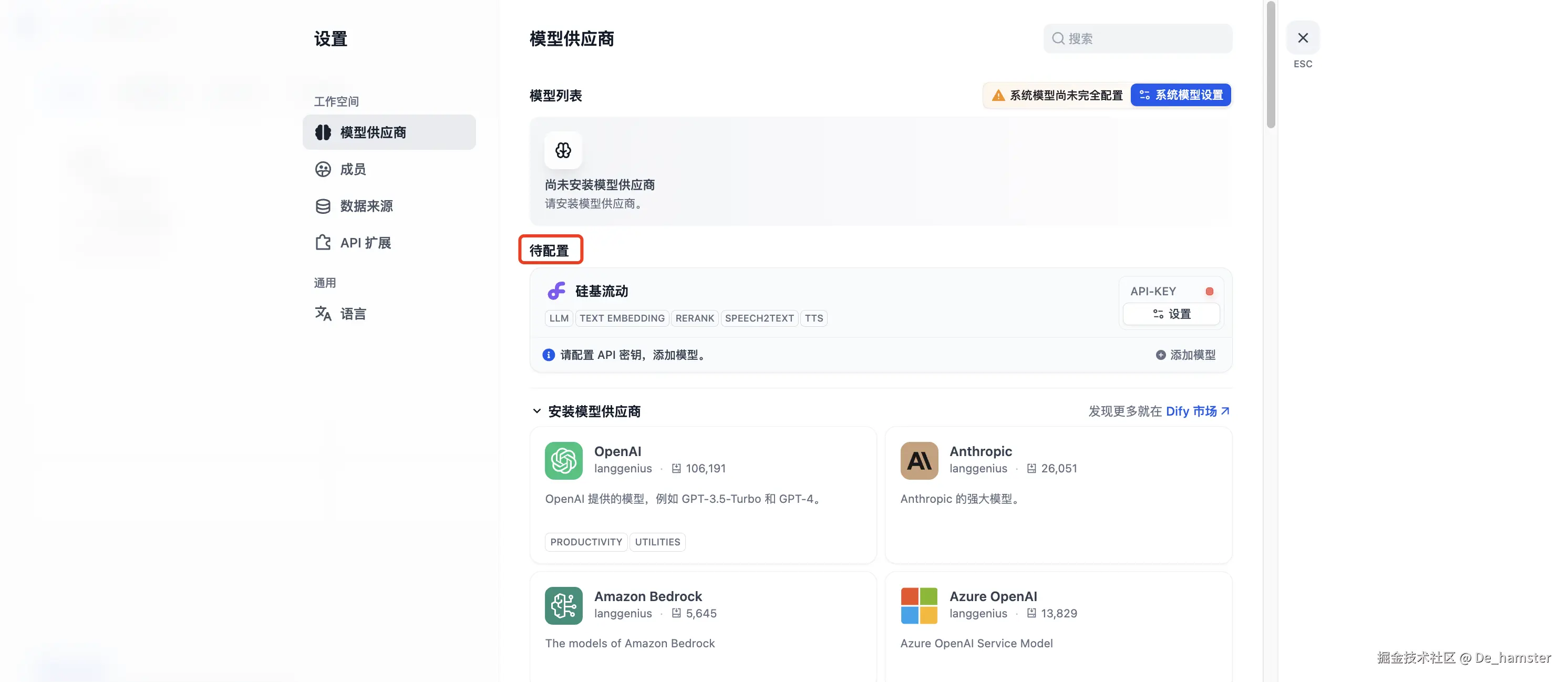Close settings with the X button

(1302, 38)
